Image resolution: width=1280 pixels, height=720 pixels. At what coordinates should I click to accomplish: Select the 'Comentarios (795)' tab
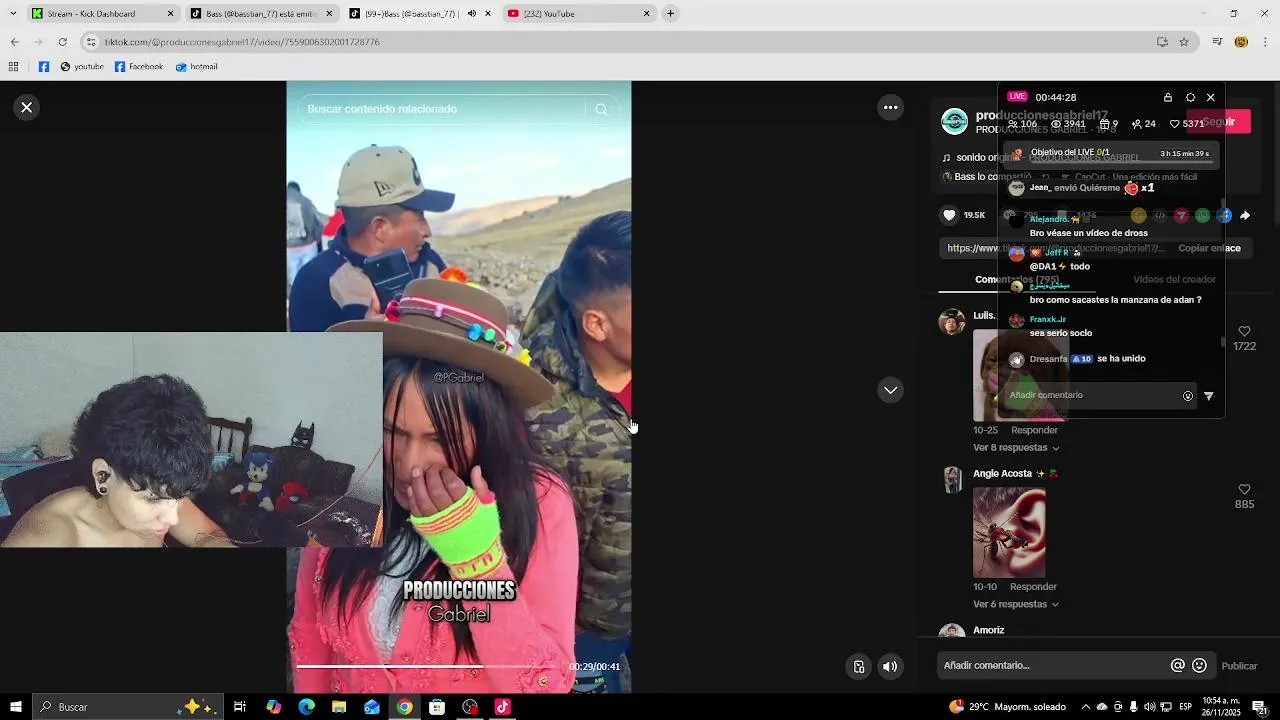click(1017, 280)
